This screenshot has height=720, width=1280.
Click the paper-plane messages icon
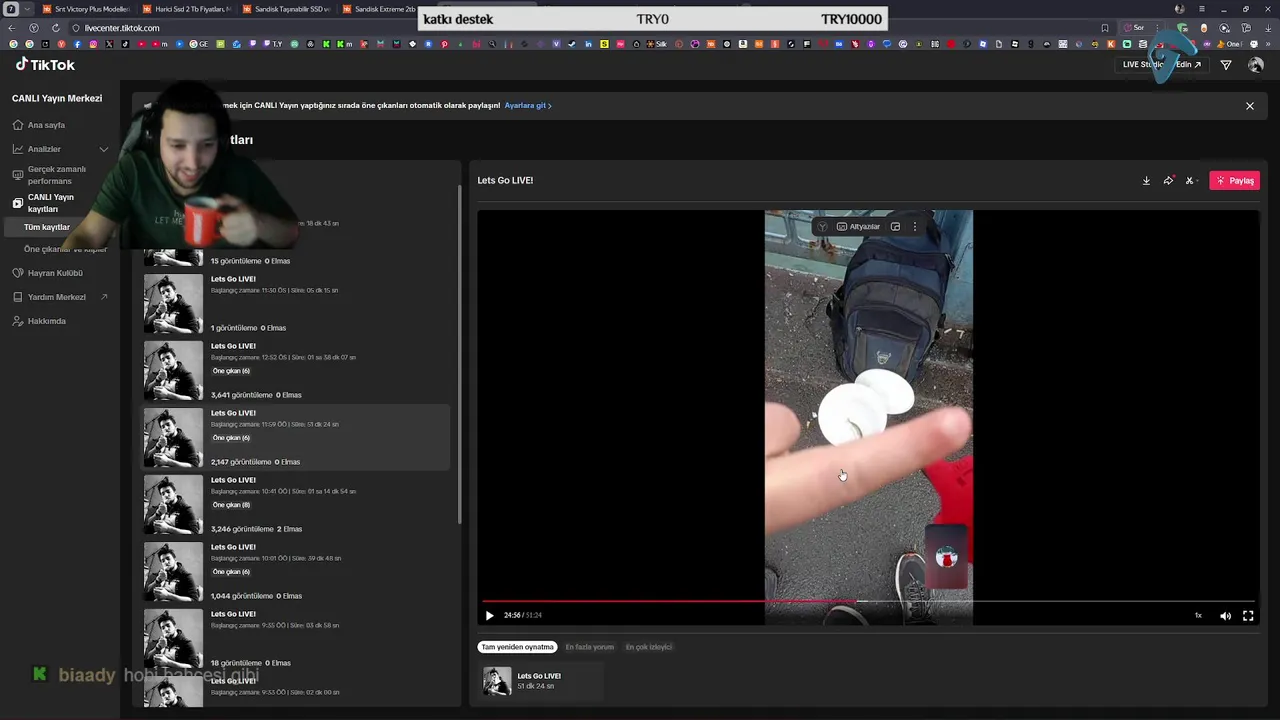click(1226, 65)
